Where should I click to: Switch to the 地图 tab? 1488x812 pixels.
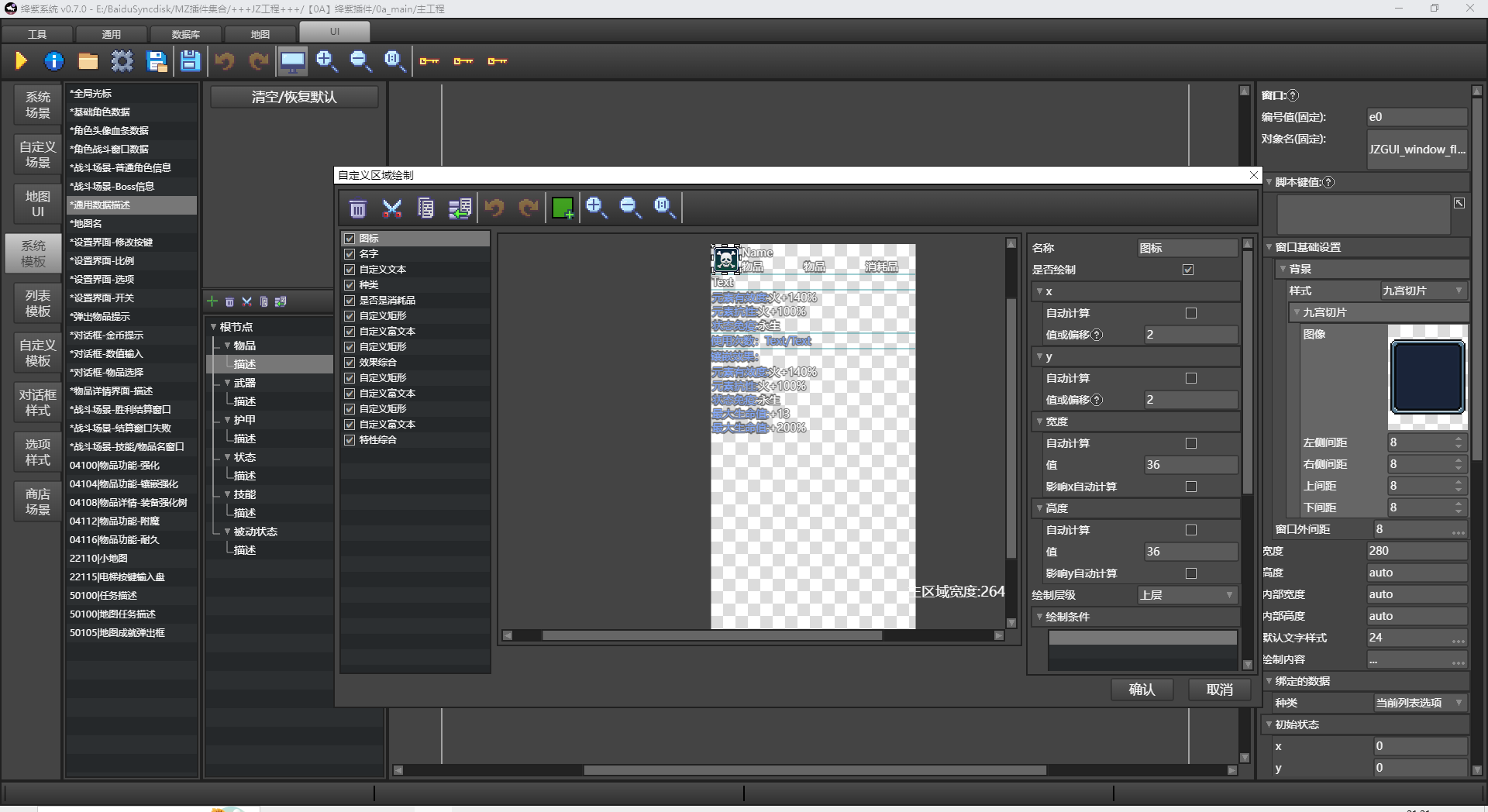click(260, 34)
